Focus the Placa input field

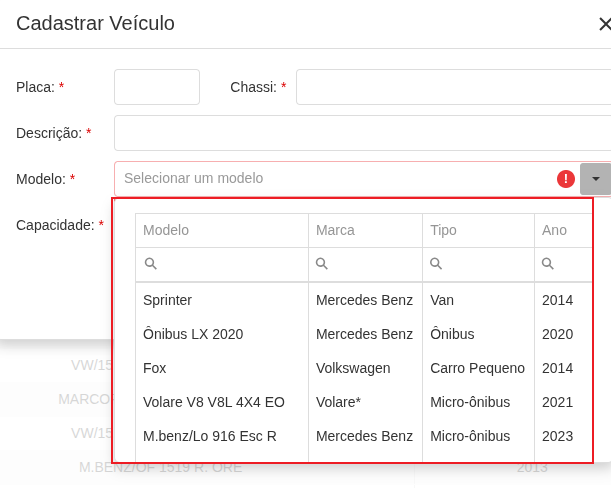click(x=157, y=87)
